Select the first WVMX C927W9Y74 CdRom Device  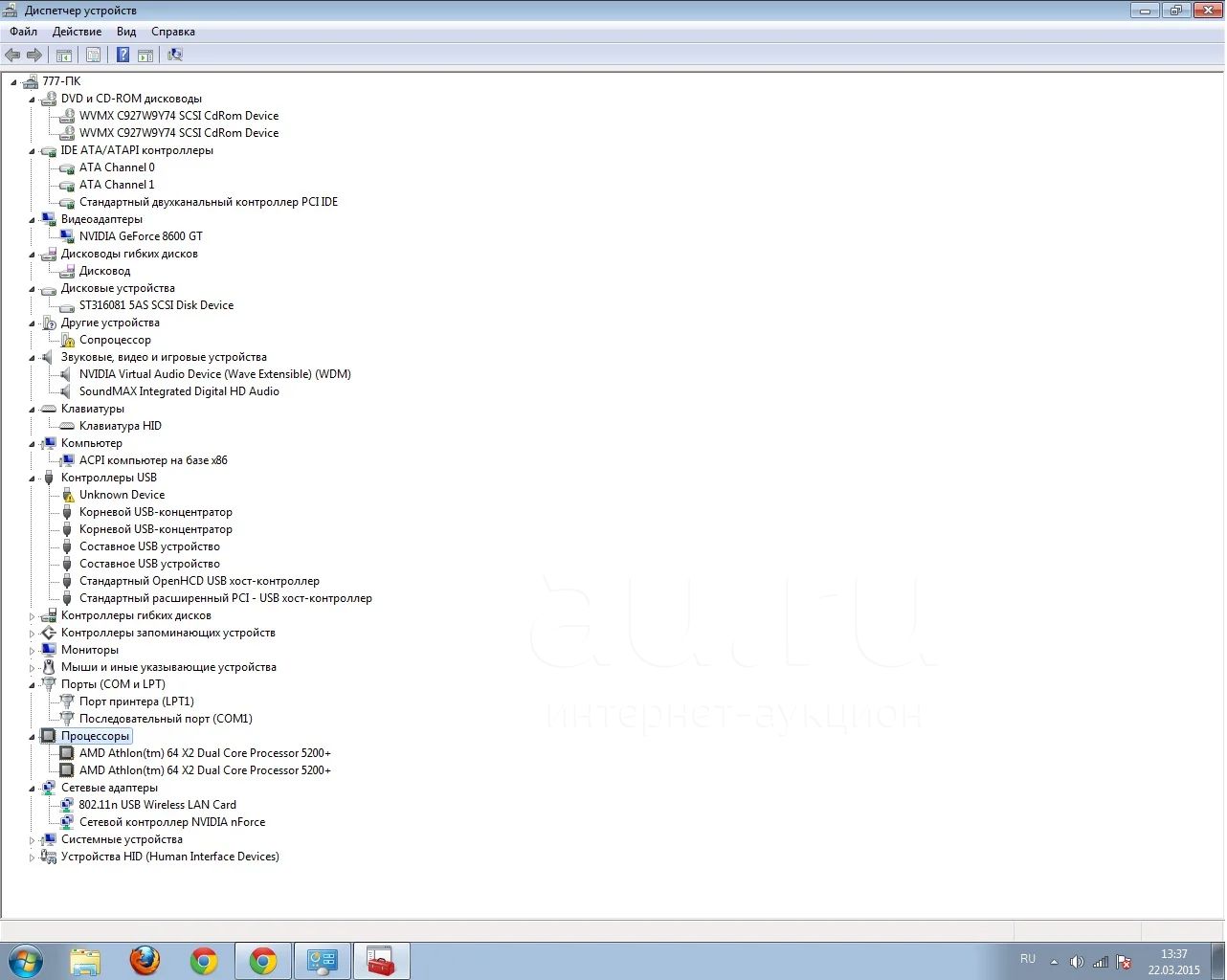179,116
